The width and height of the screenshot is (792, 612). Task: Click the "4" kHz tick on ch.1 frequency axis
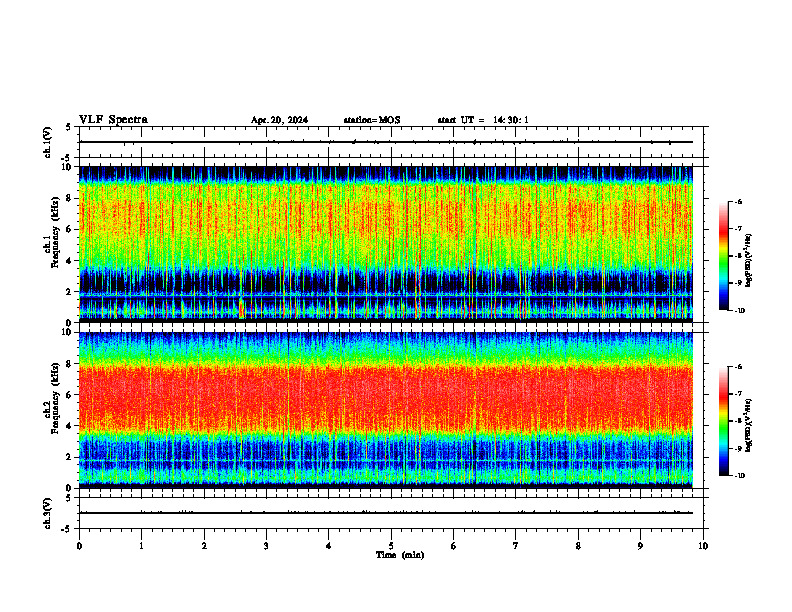click(x=69, y=261)
